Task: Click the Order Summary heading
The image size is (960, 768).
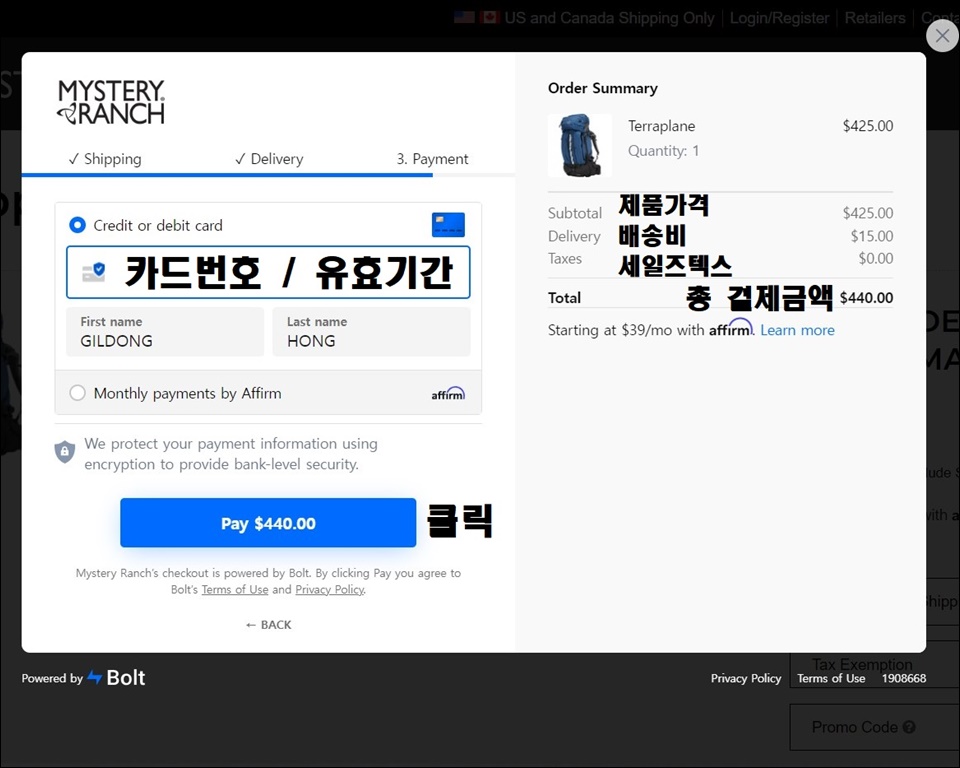Action: tap(602, 88)
